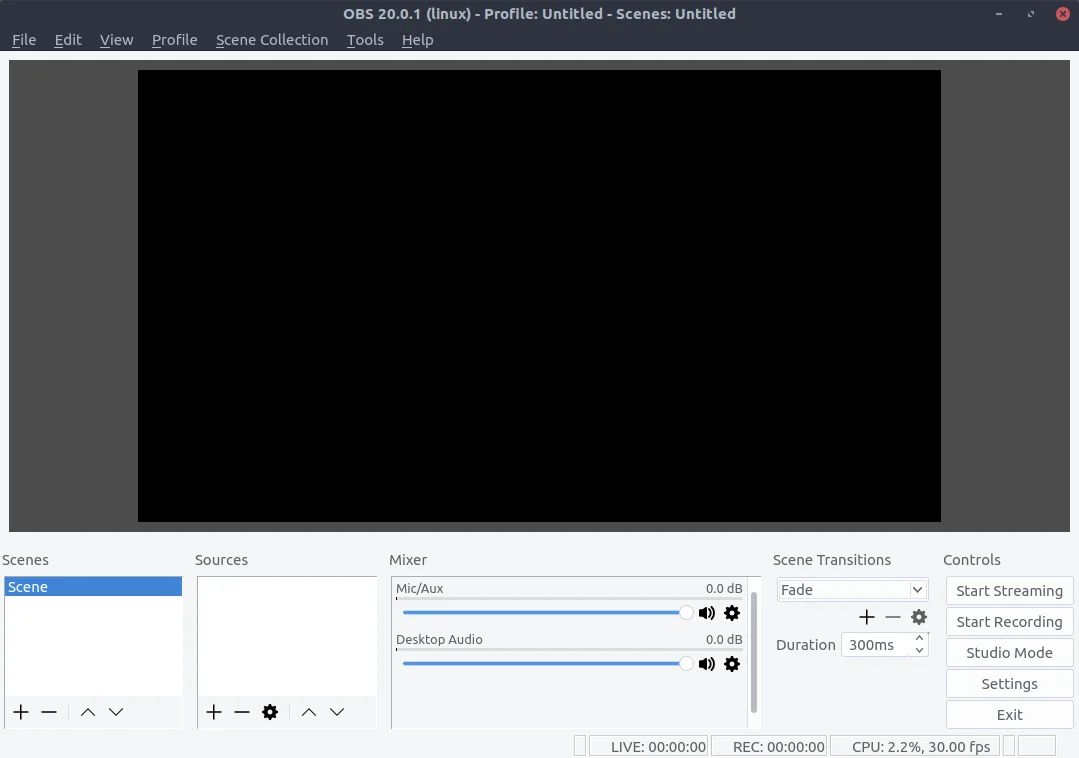This screenshot has height=758, width=1079.
Task: Mute the Desktop Audio speaker
Action: 707,664
